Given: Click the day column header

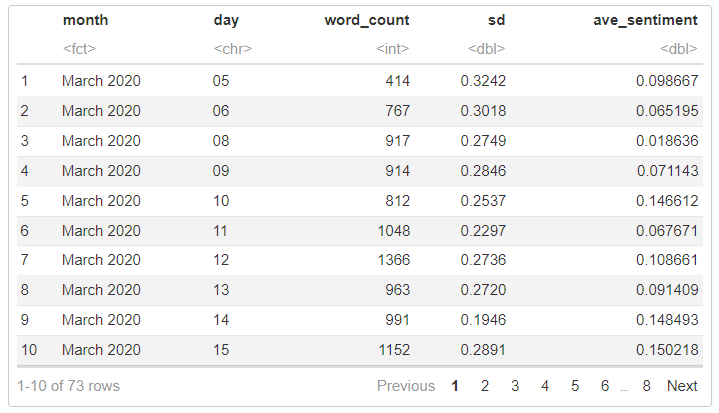Looking at the screenshot, I should pyautogui.click(x=227, y=20).
